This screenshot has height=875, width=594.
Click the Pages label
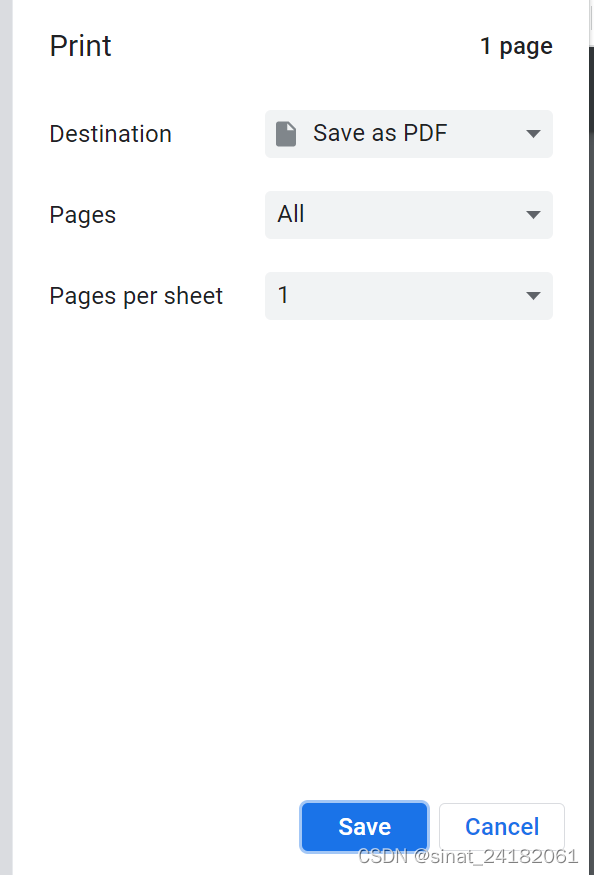[82, 214]
